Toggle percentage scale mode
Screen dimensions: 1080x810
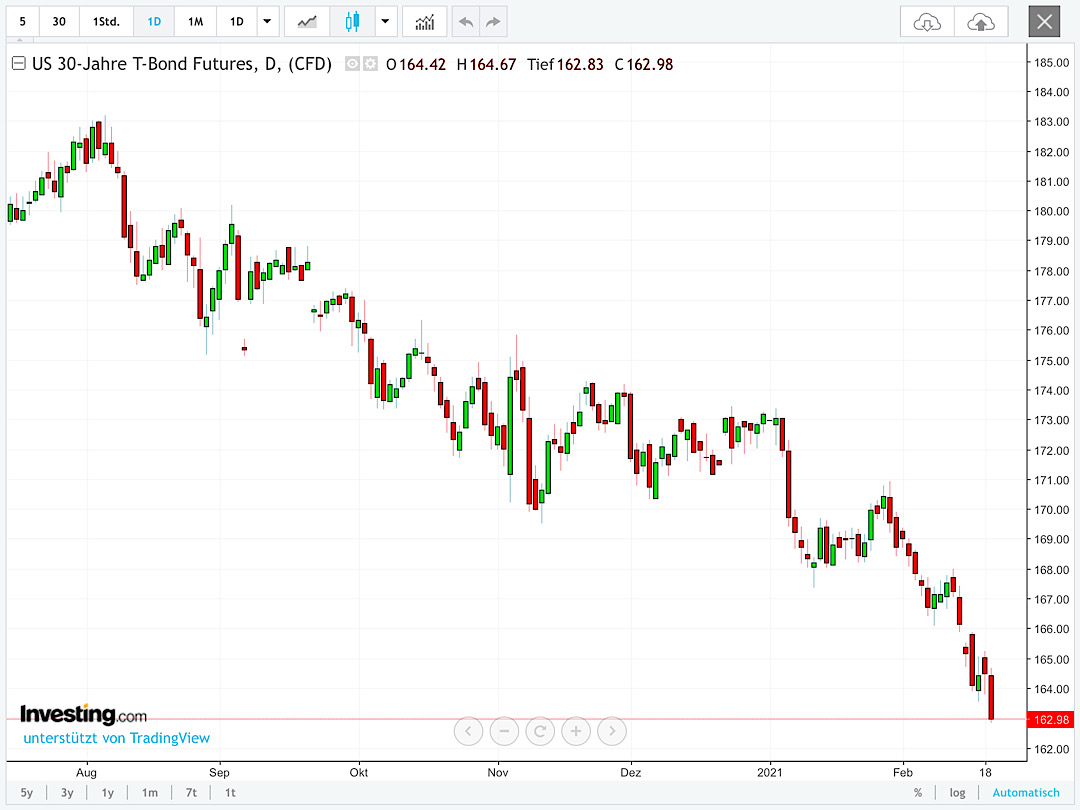click(917, 792)
